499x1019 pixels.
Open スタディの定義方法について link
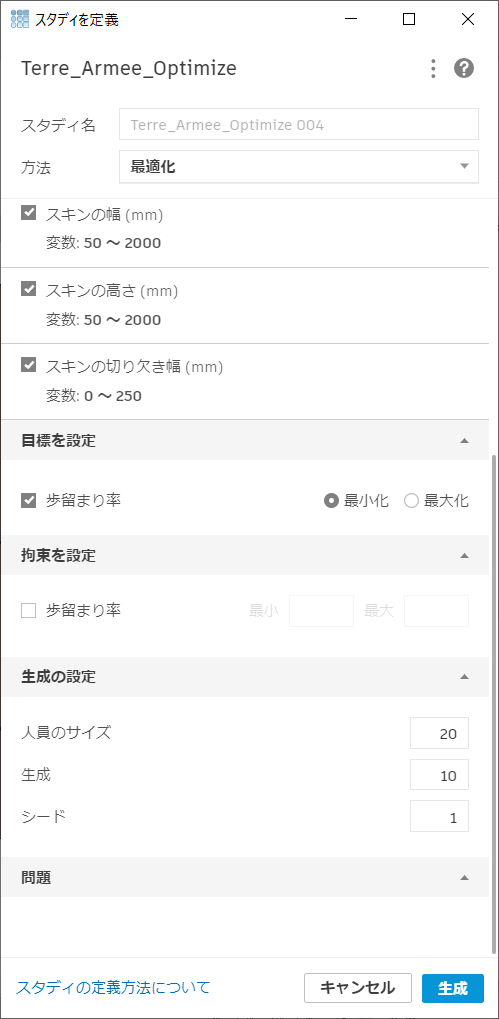(113, 988)
